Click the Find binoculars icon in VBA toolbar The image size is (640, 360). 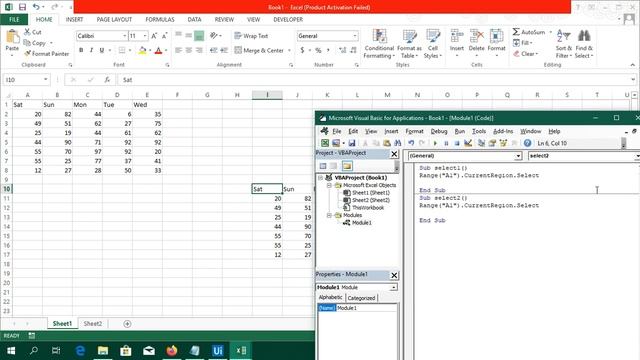coord(397,143)
